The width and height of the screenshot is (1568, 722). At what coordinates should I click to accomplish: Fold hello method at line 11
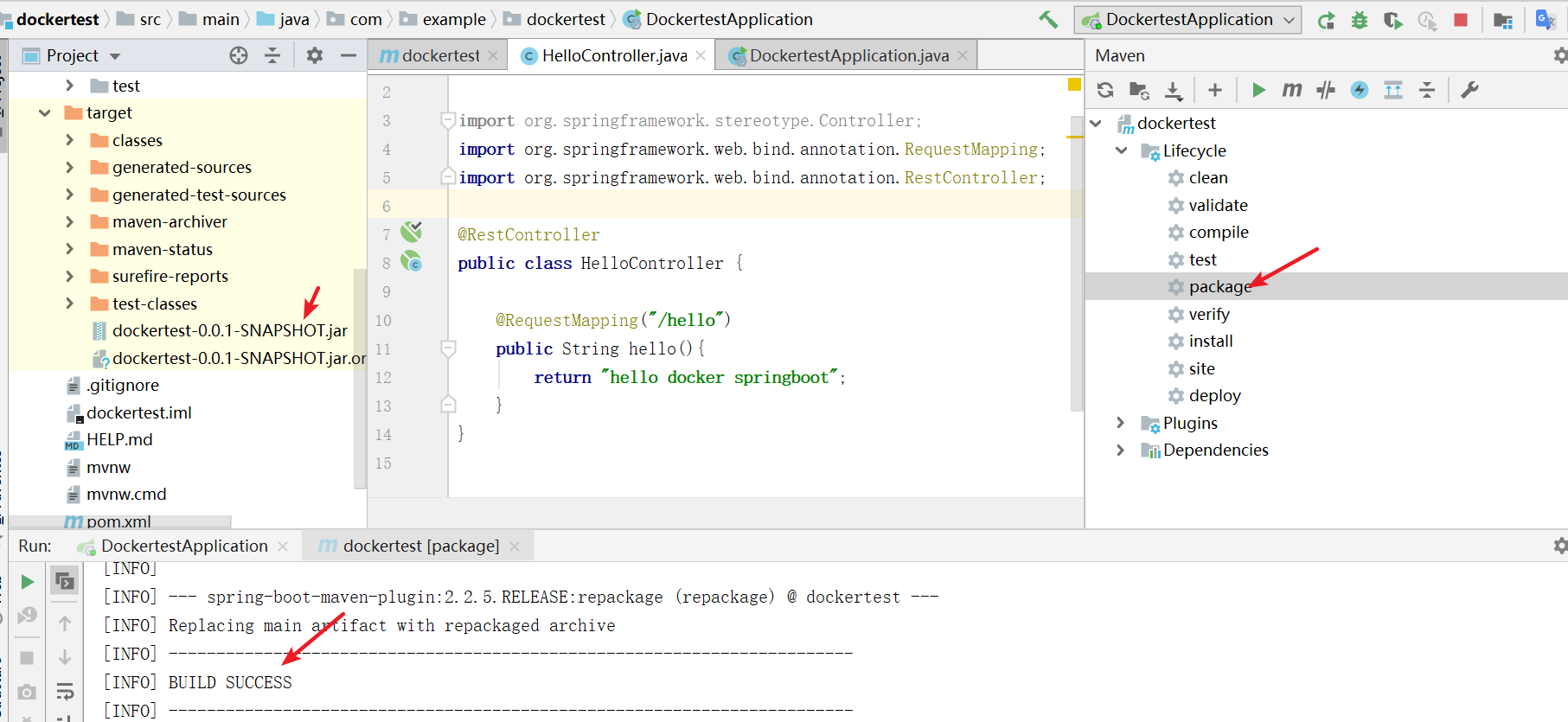(x=448, y=348)
